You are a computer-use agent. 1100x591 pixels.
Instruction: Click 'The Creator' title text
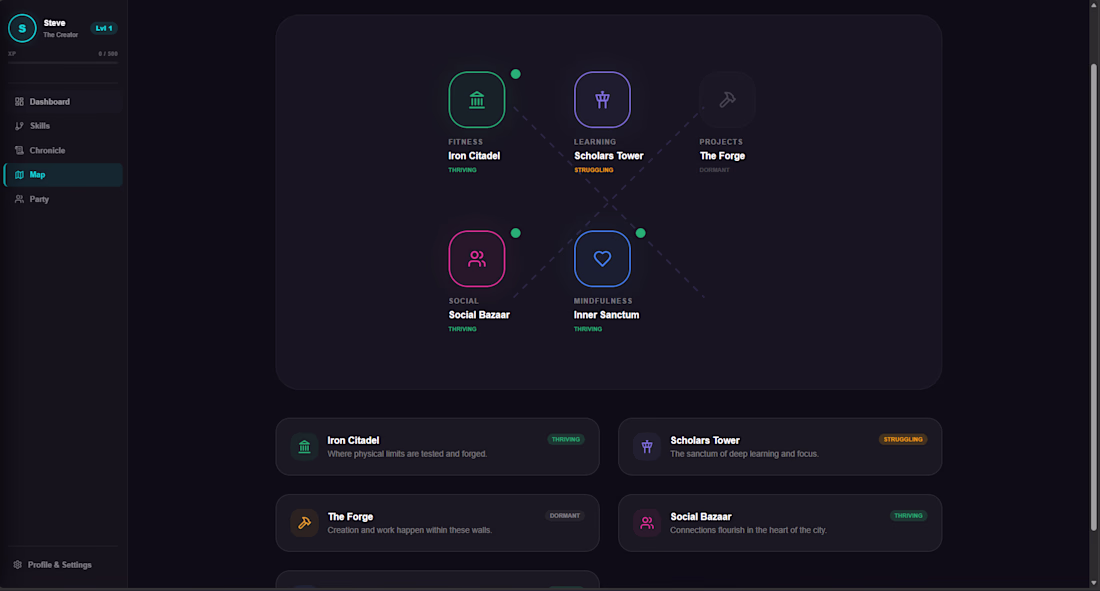(x=60, y=34)
